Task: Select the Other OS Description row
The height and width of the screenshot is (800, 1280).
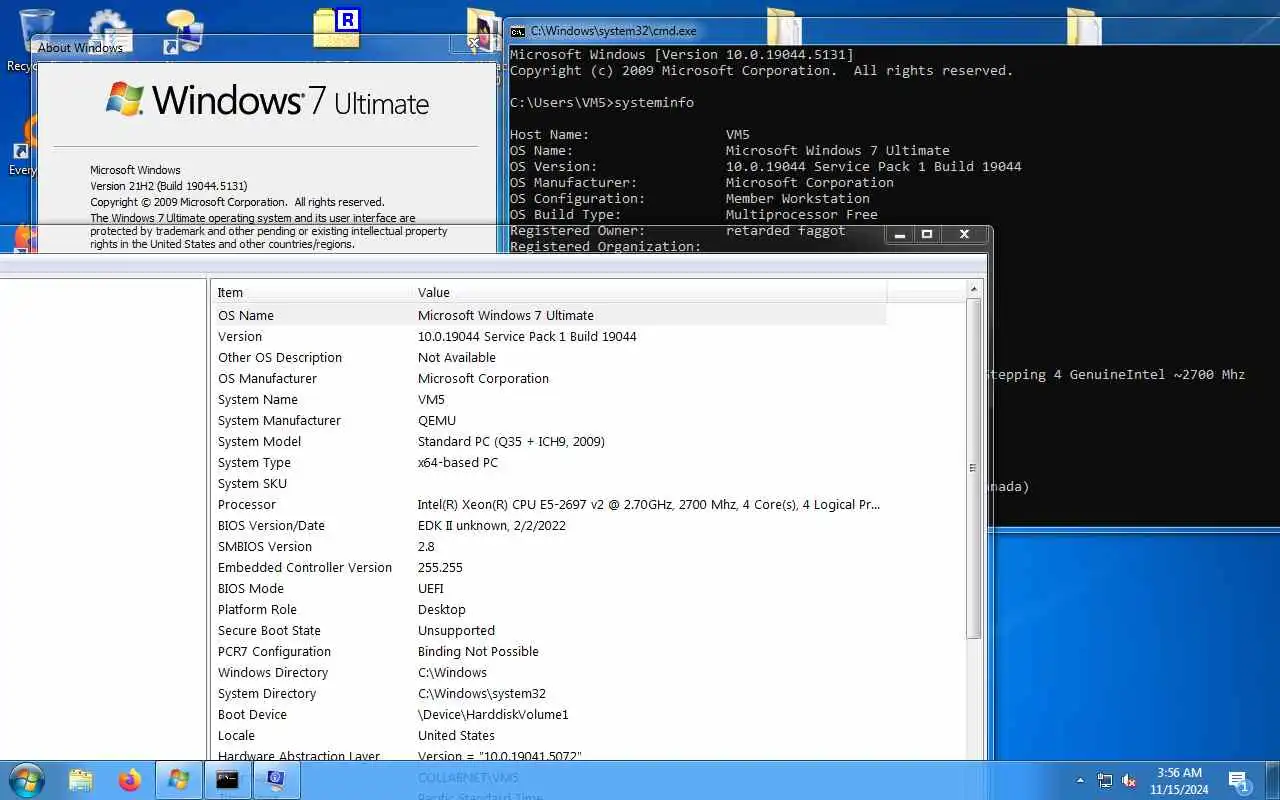Action: click(549, 357)
